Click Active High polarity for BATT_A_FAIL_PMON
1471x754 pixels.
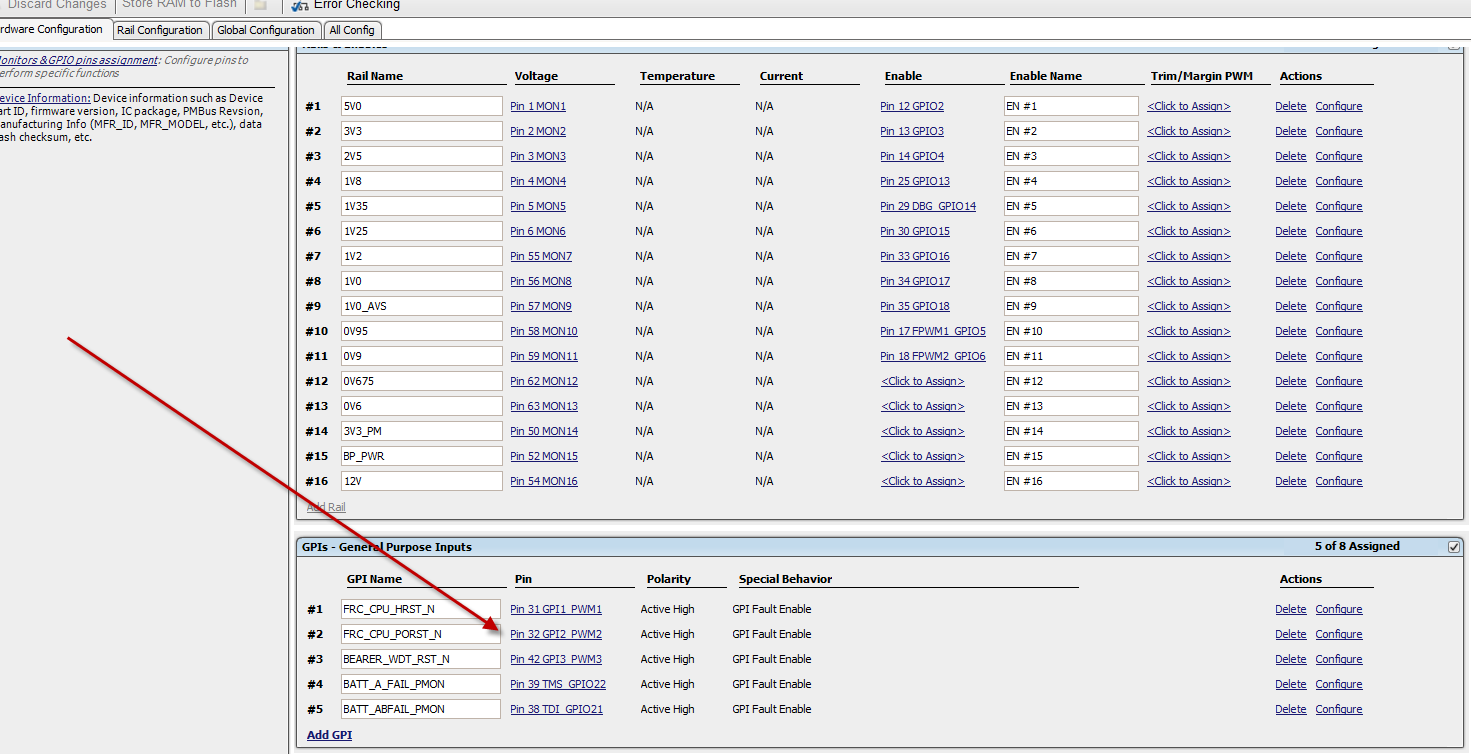pos(667,684)
